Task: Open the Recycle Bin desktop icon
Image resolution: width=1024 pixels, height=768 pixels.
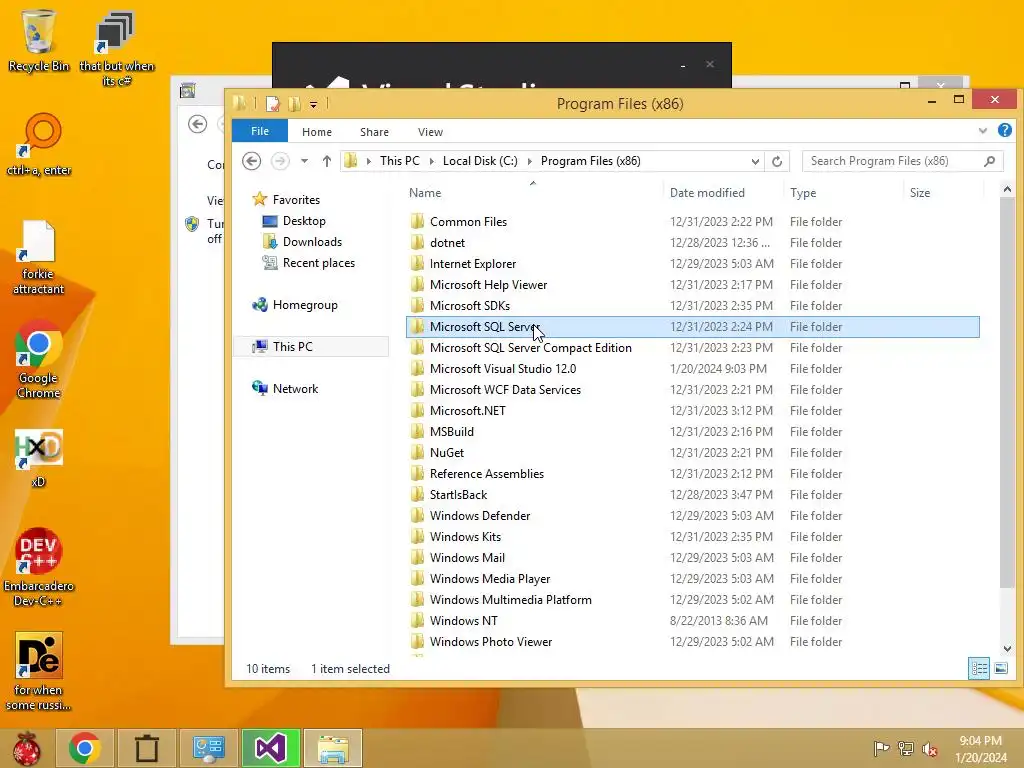Action: point(39,39)
